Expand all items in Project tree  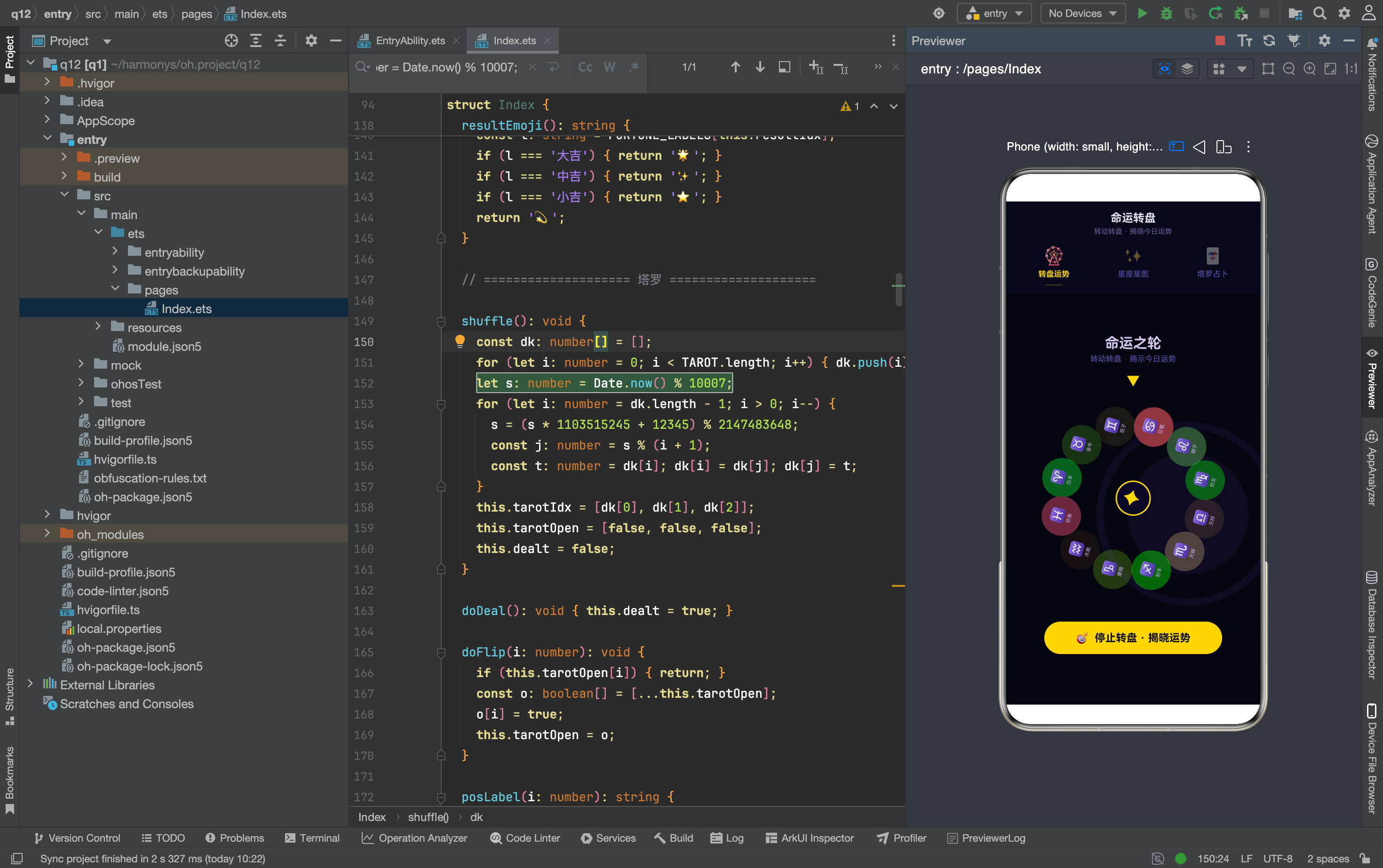pyautogui.click(x=256, y=40)
